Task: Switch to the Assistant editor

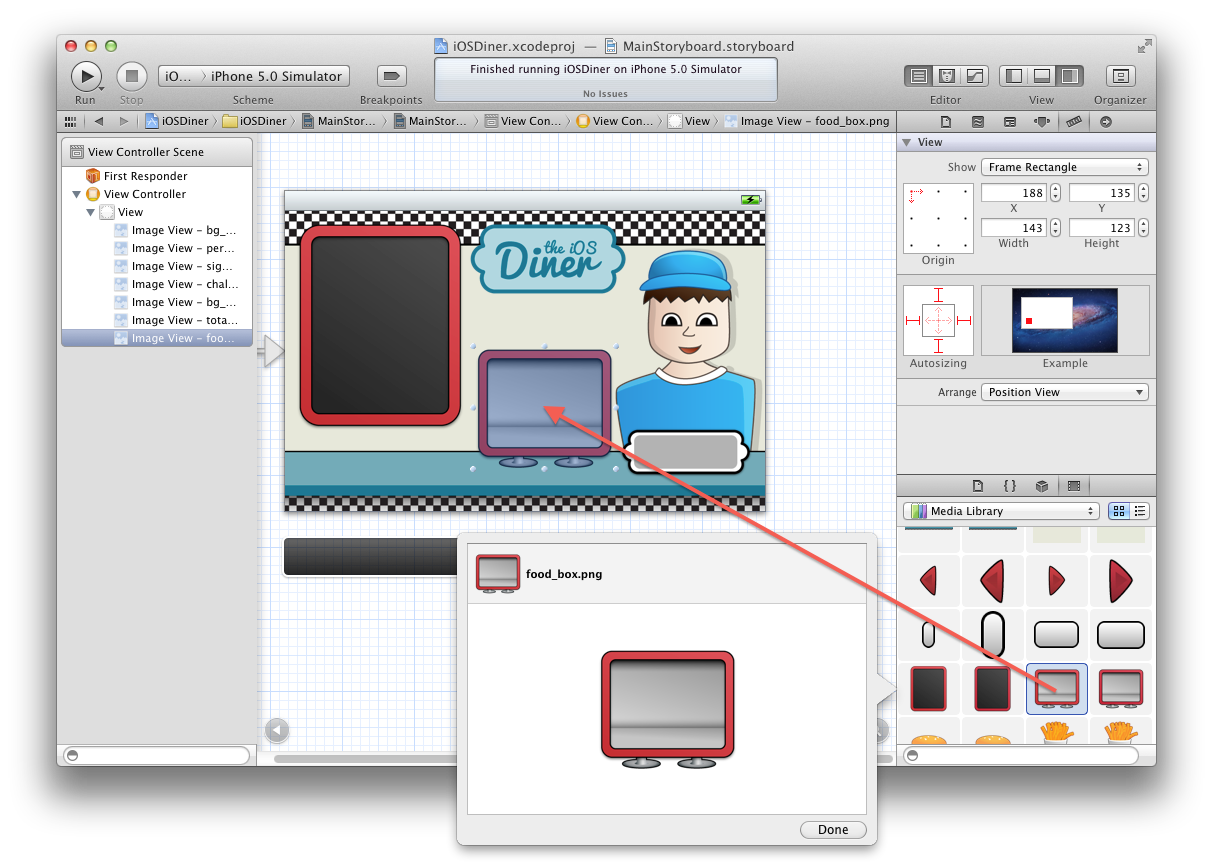Action: click(946, 76)
